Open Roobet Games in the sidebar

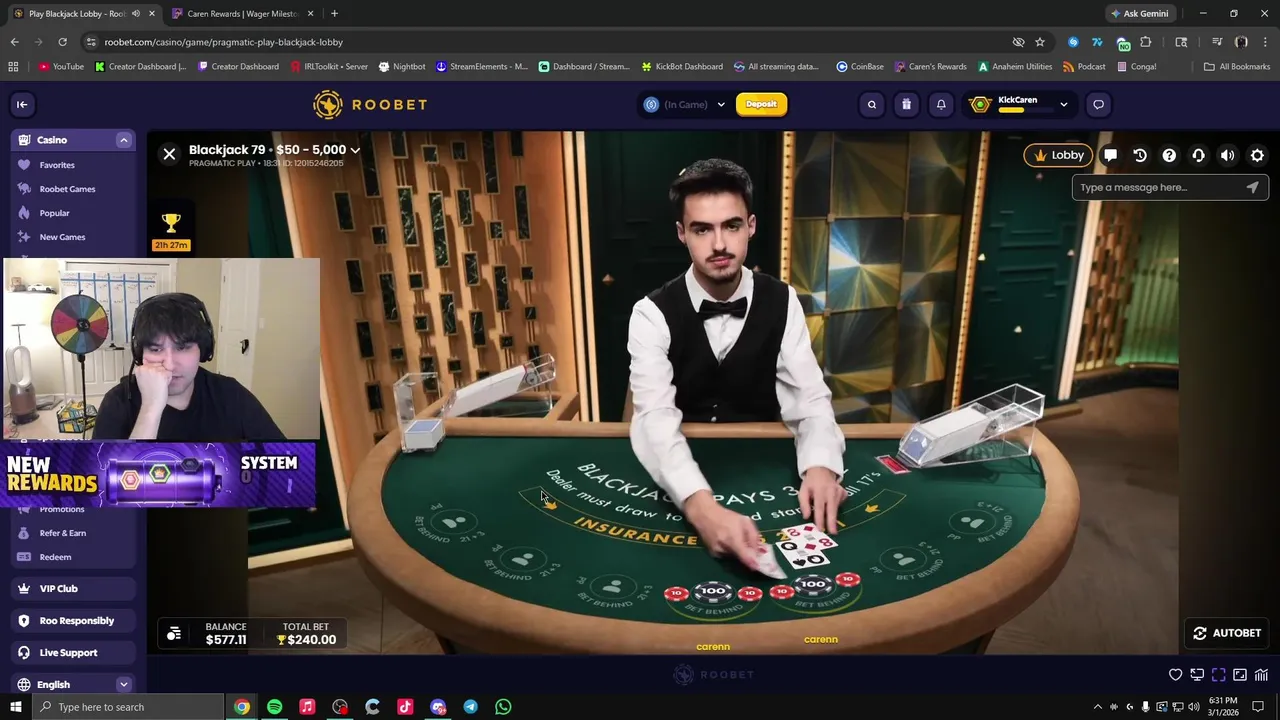pyautogui.click(x=67, y=189)
